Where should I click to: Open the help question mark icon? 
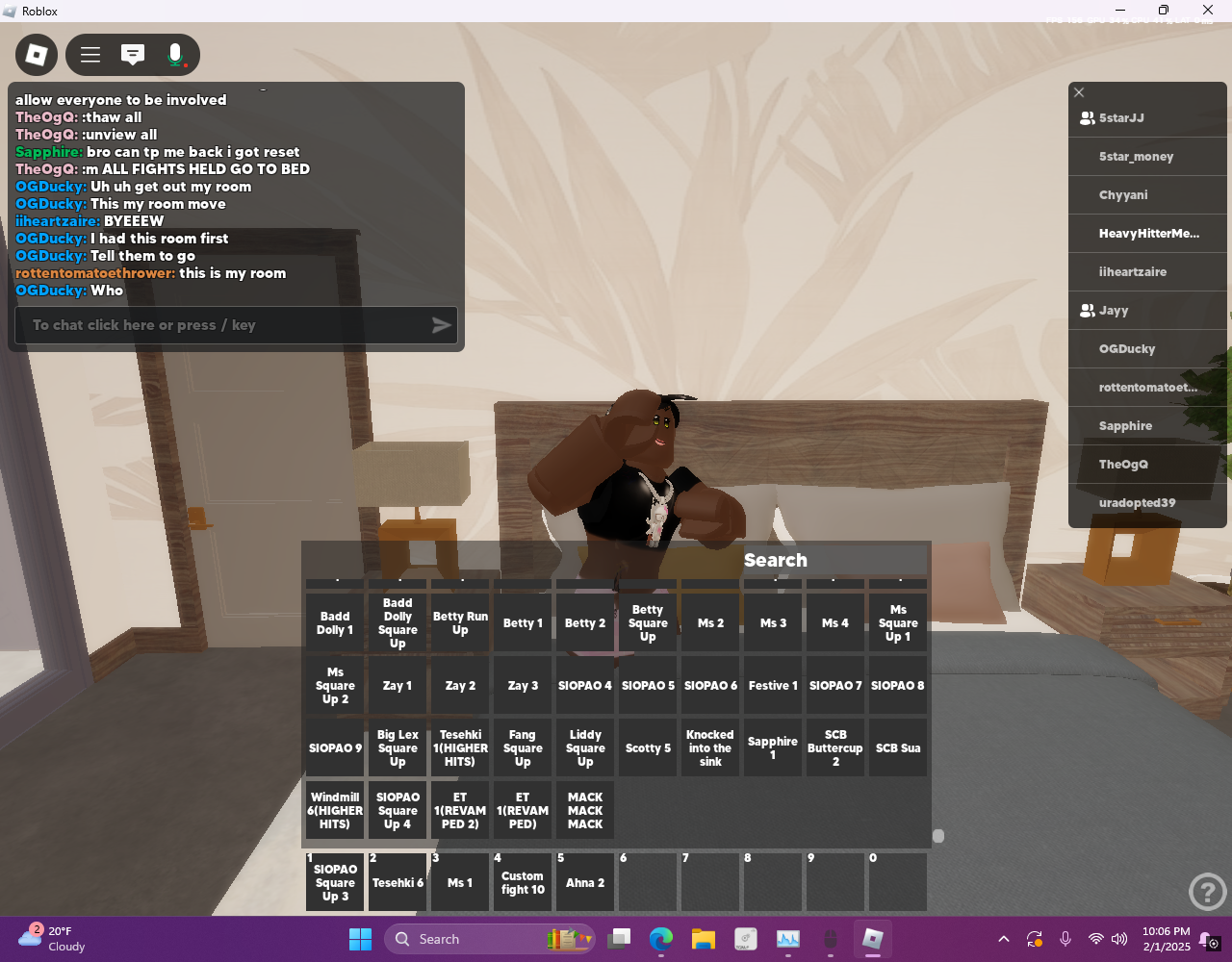pyautogui.click(x=1207, y=892)
